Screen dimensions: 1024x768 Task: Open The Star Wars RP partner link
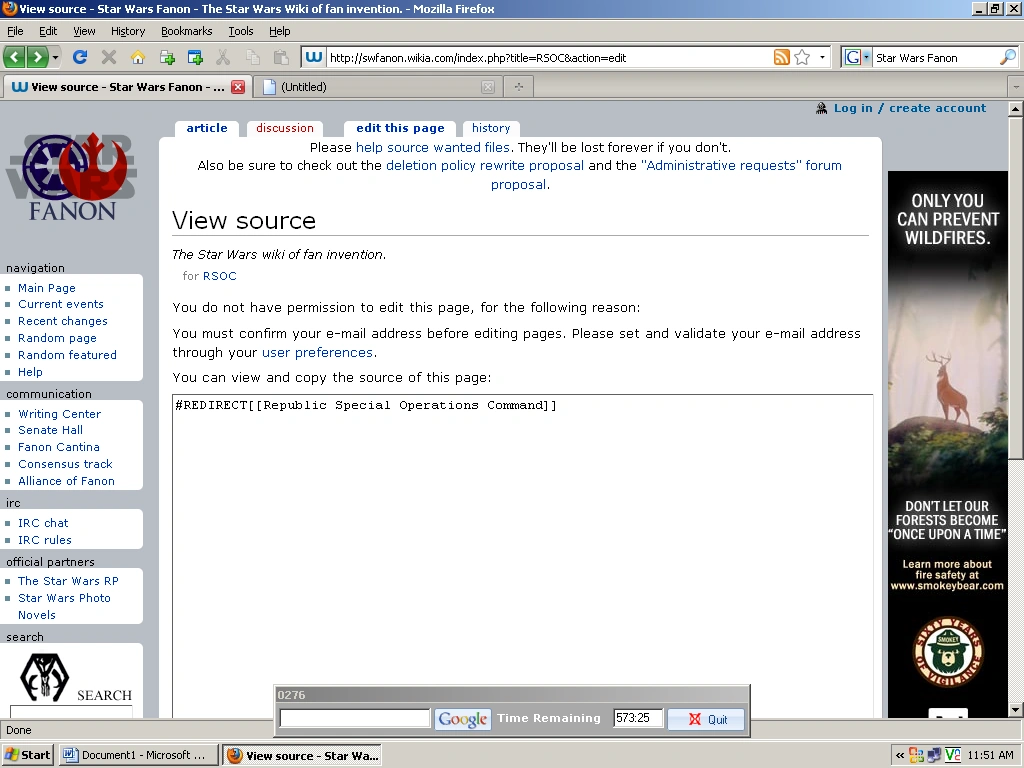click(69, 581)
